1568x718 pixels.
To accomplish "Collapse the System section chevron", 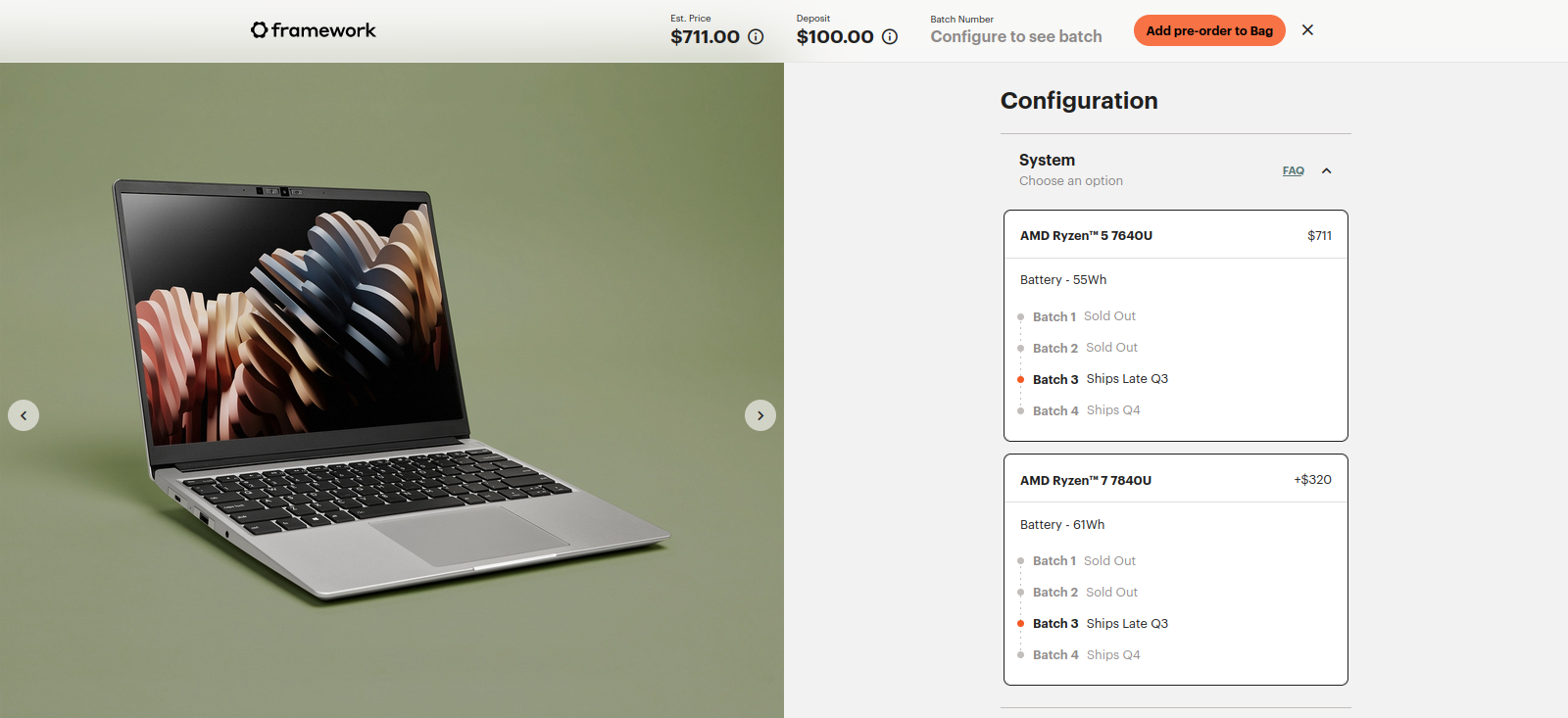I will point(1326,170).
